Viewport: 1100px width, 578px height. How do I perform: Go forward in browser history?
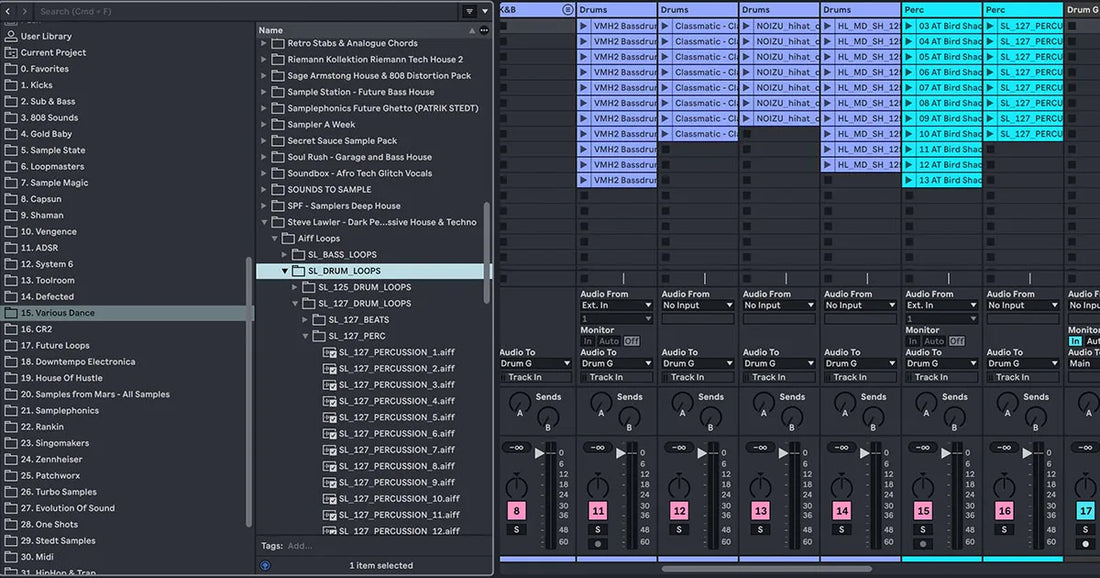pyautogui.click(x=24, y=11)
